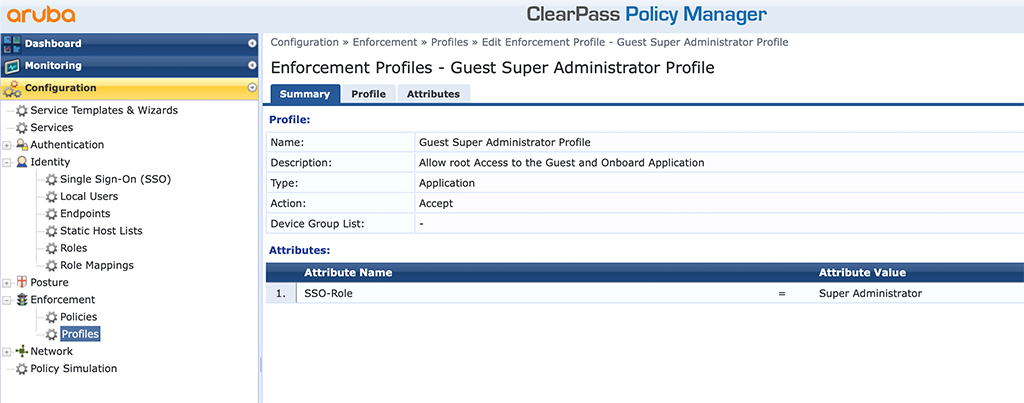Click the Accept action value
Screen dimensions: 1024x403
[x=436, y=203]
